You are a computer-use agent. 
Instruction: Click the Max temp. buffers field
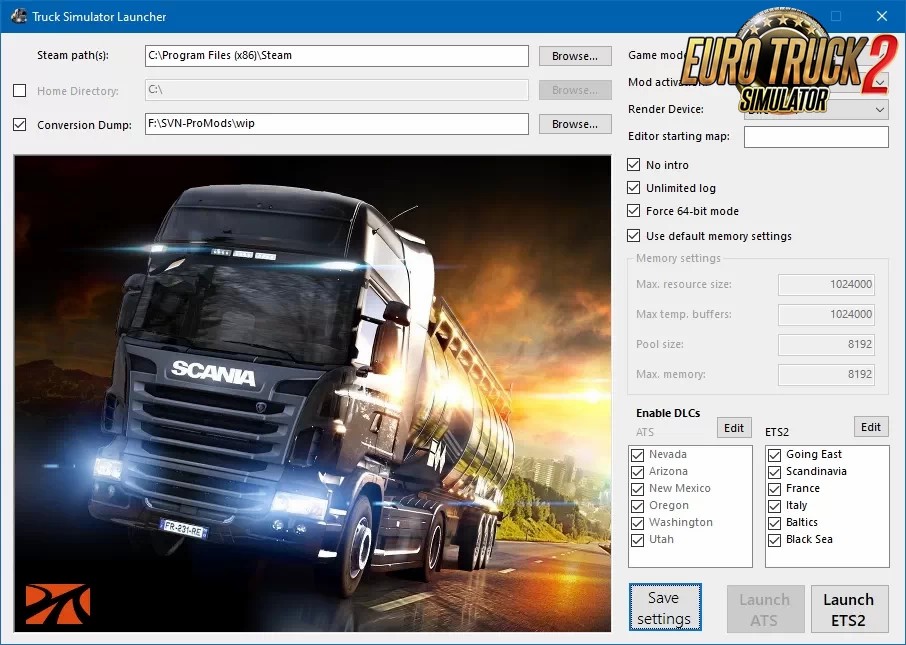pyautogui.click(x=826, y=314)
